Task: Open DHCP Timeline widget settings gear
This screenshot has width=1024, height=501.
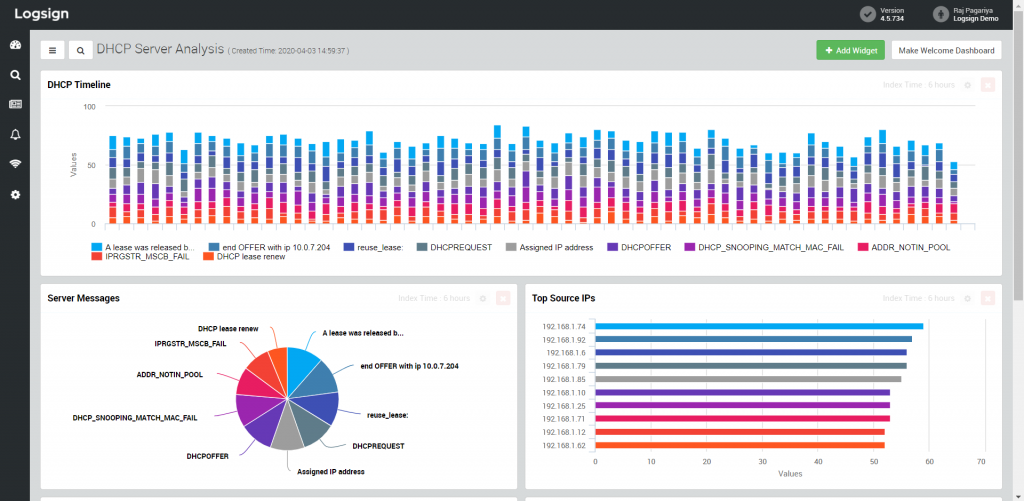Action: (x=968, y=85)
